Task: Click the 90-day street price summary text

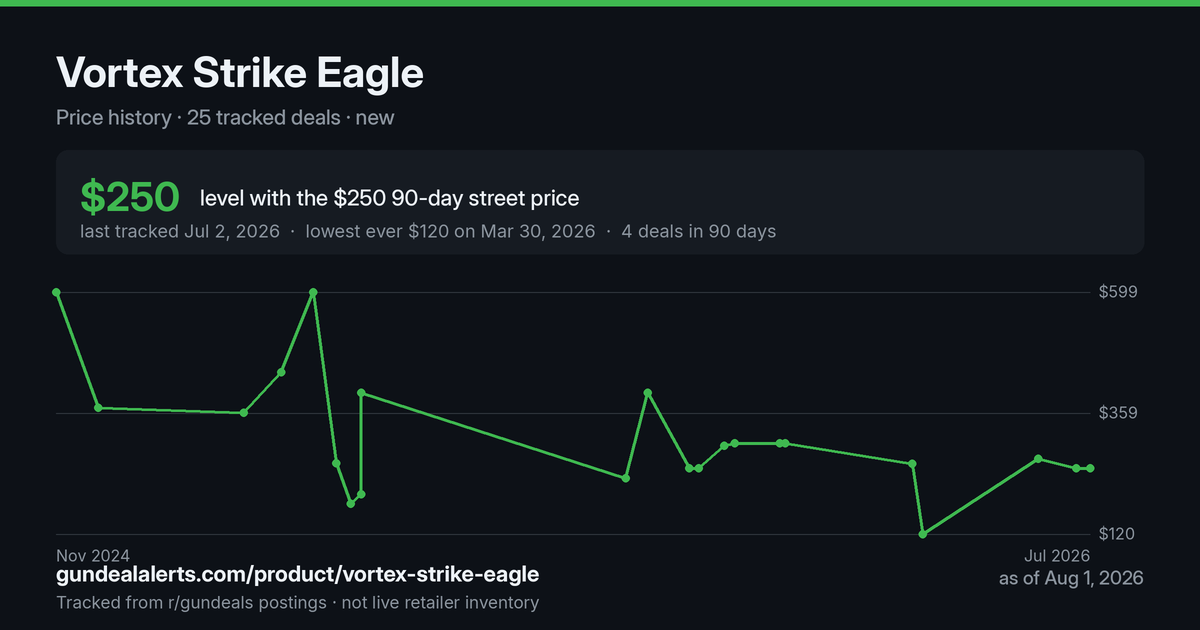Action: point(389,198)
